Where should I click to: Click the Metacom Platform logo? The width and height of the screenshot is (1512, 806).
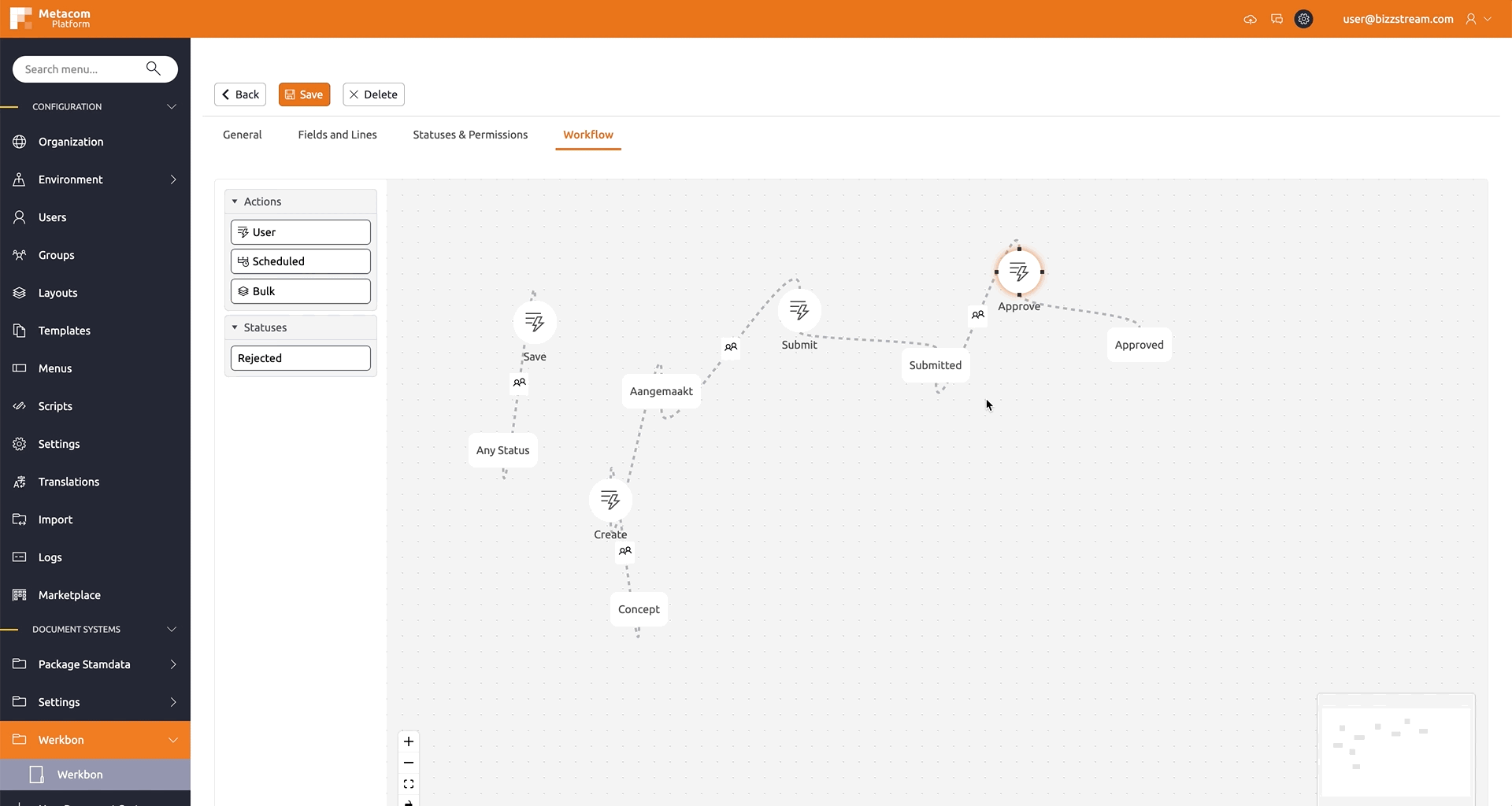(x=50, y=18)
